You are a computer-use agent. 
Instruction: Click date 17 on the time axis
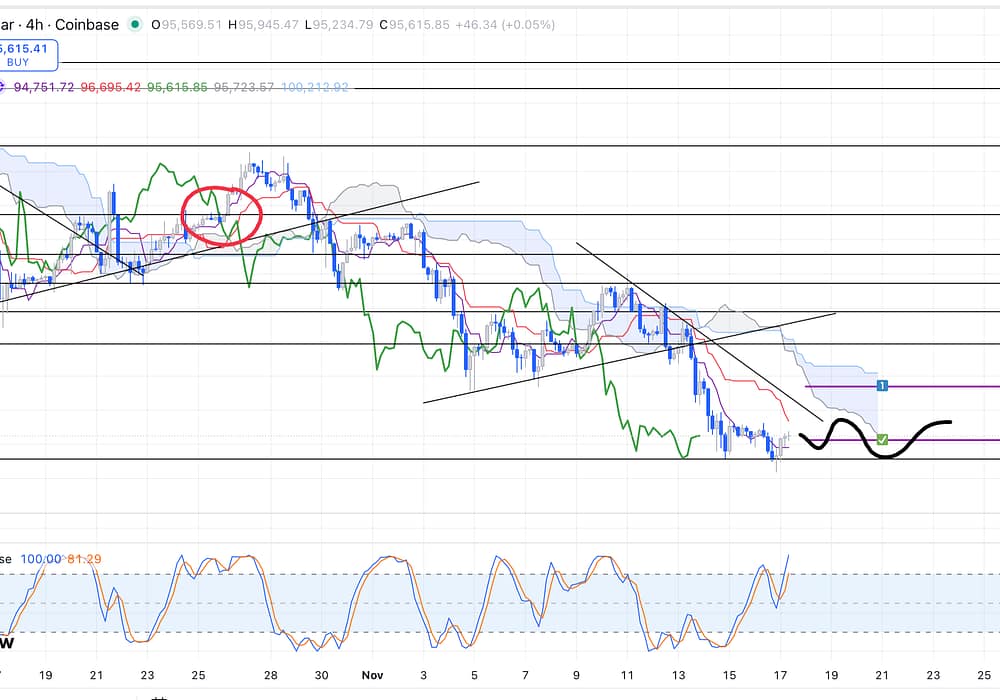click(779, 674)
